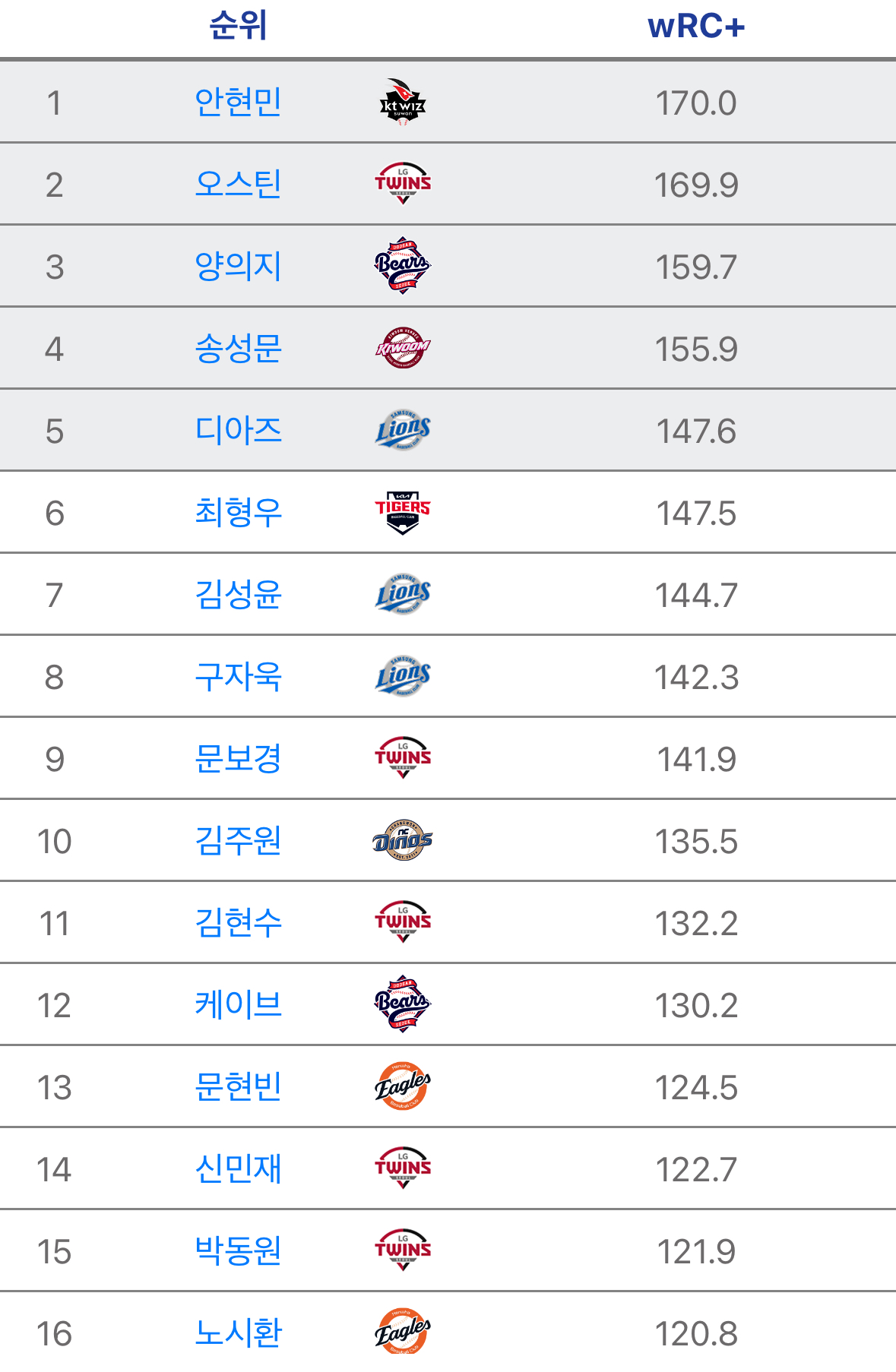Click the LG Twins logo beside 오스틴
The width and height of the screenshot is (896, 1372).
click(x=403, y=184)
